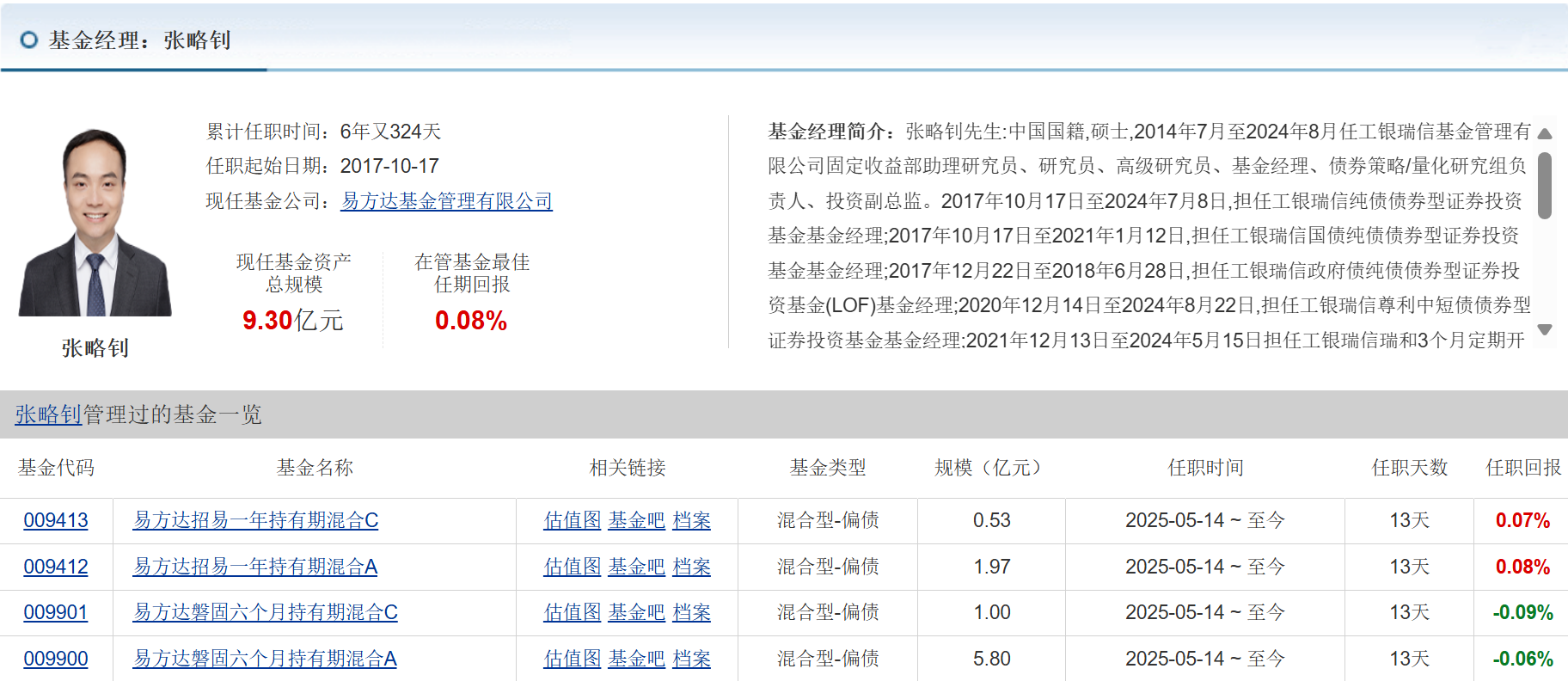Image resolution: width=1568 pixels, height=681 pixels.
Task: Click the 2017-10-17 start date
Action: [x=389, y=166]
